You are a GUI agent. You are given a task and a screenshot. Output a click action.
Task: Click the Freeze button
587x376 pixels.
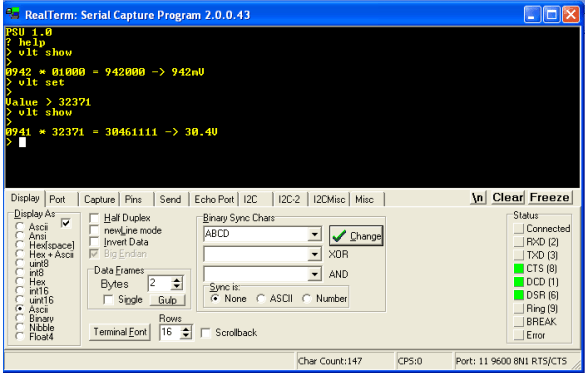[550, 197]
